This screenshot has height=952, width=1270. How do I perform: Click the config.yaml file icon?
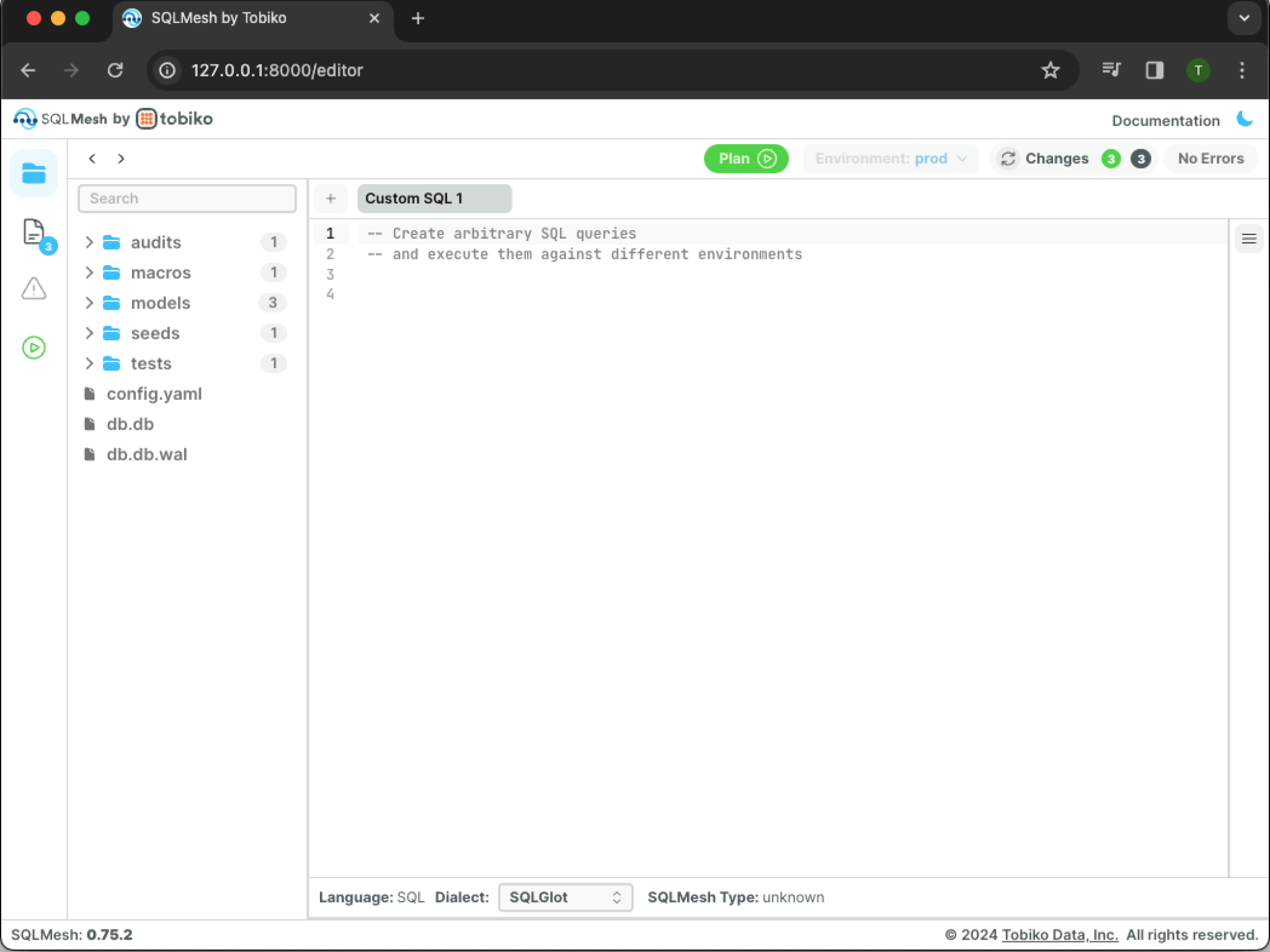click(x=90, y=394)
